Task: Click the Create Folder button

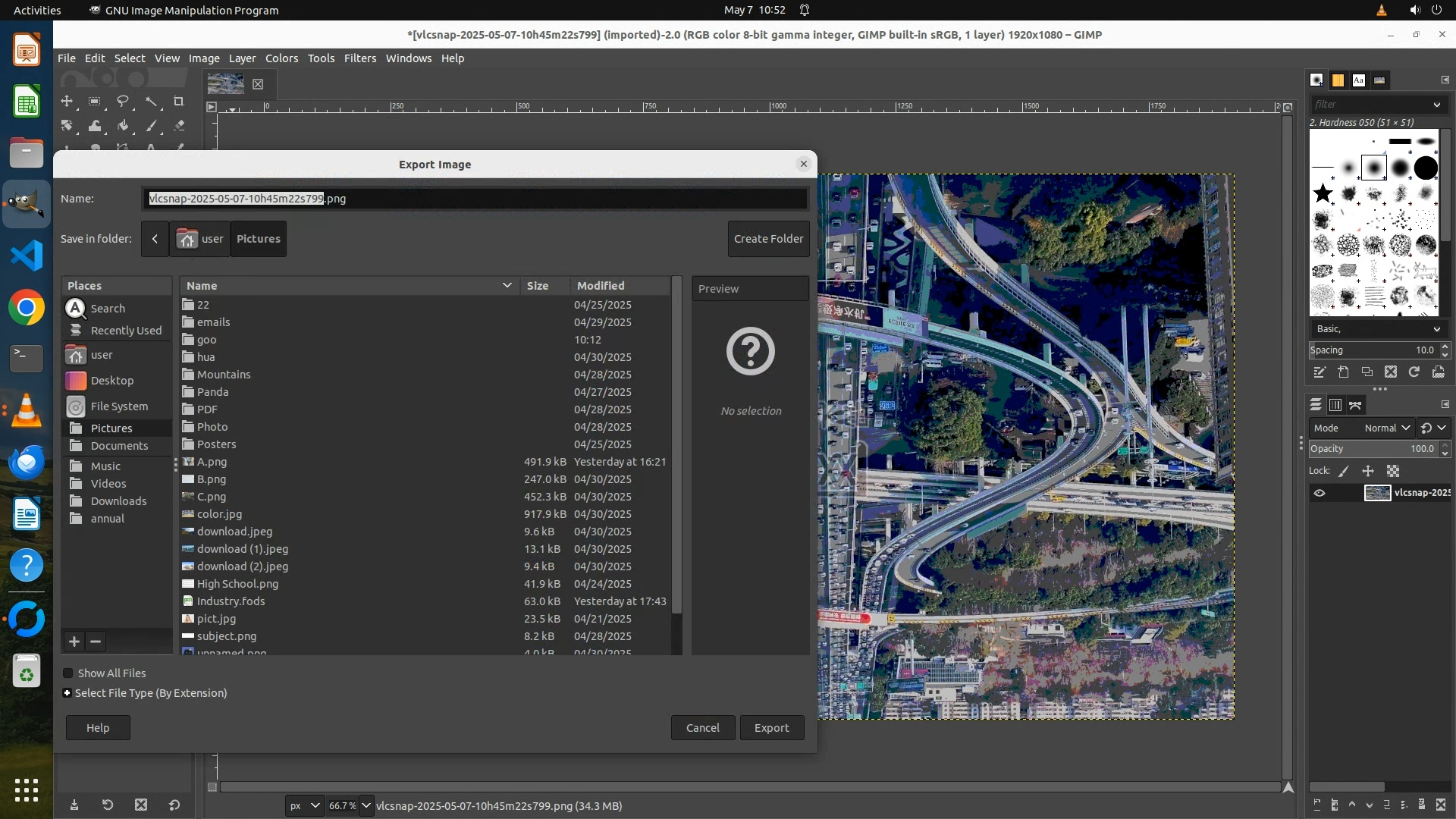Action: tap(768, 239)
